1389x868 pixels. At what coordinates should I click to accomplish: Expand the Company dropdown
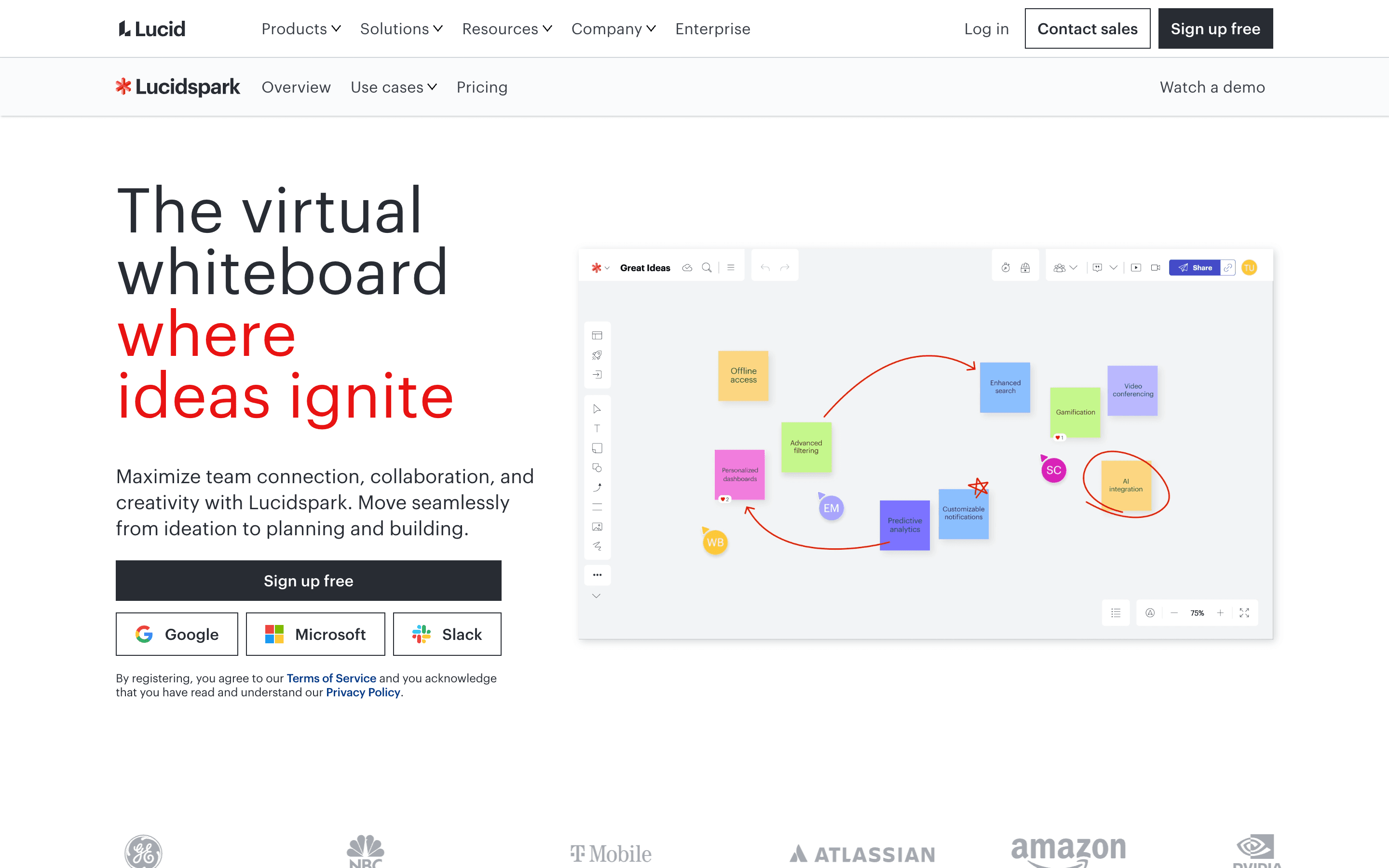[x=613, y=29]
